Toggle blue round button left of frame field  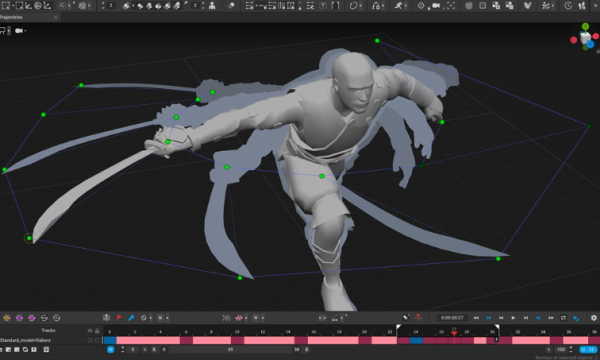(111, 349)
